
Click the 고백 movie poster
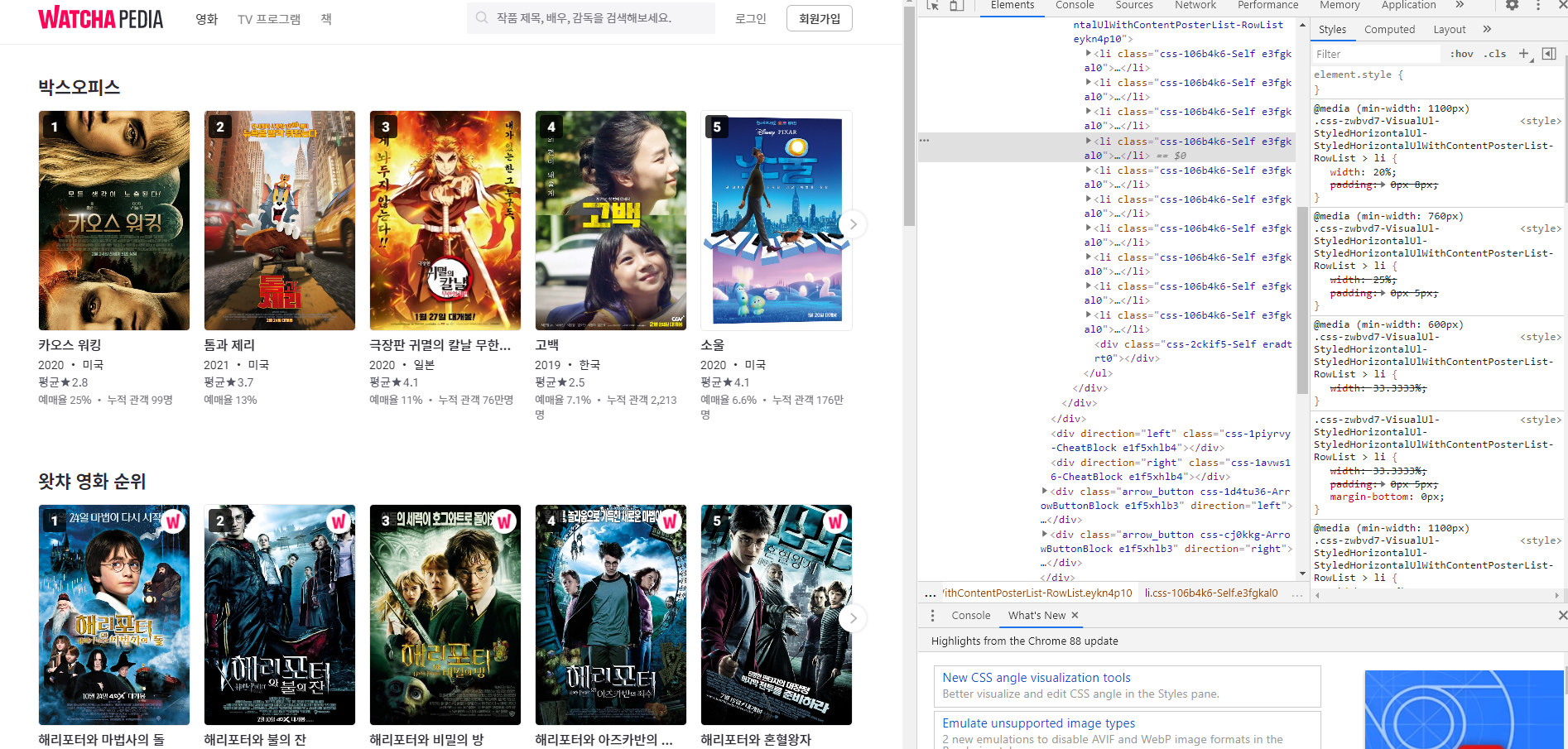[x=611, y=220]
